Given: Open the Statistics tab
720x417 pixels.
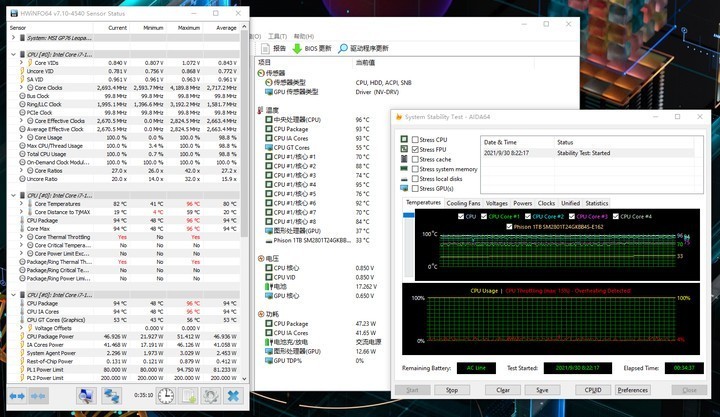Looking at the screenshot, I should point(597,203).
